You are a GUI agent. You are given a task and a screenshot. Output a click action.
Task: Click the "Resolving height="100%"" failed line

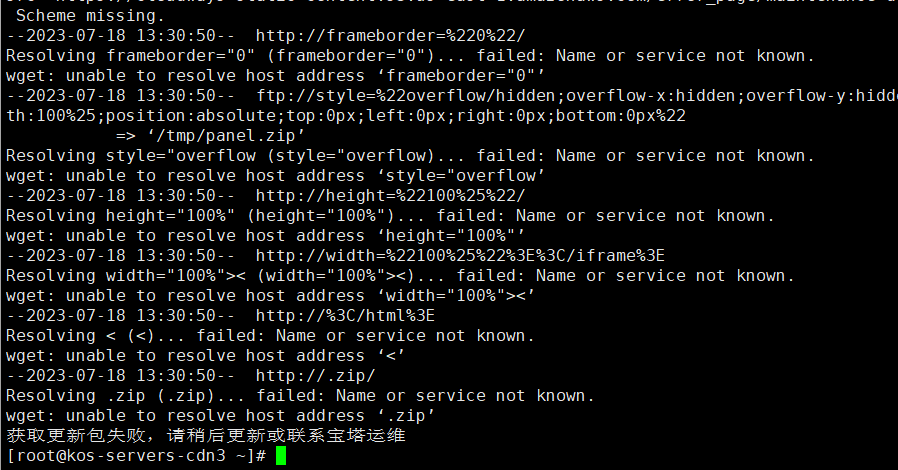[x=390, y=216]
